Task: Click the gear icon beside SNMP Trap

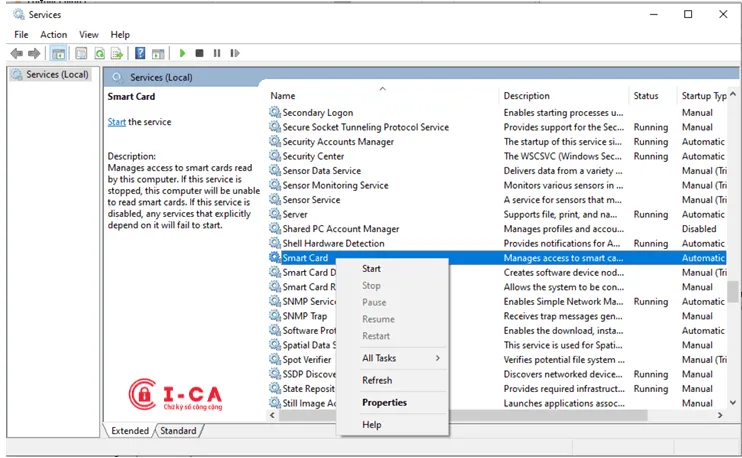Action: point(275,316)
